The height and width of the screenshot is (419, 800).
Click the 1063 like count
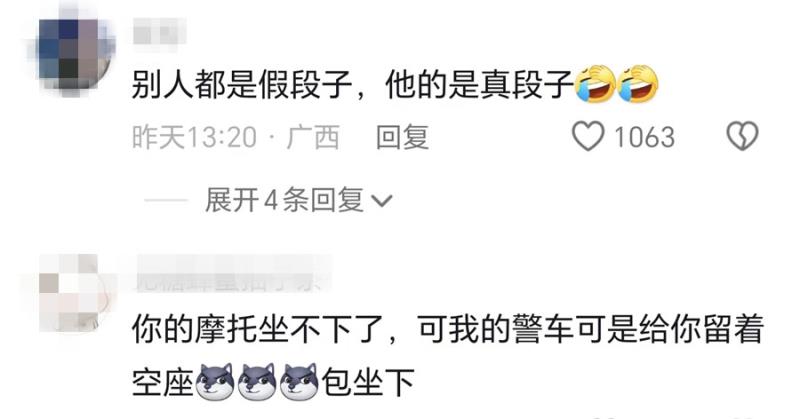pos(644,137)
